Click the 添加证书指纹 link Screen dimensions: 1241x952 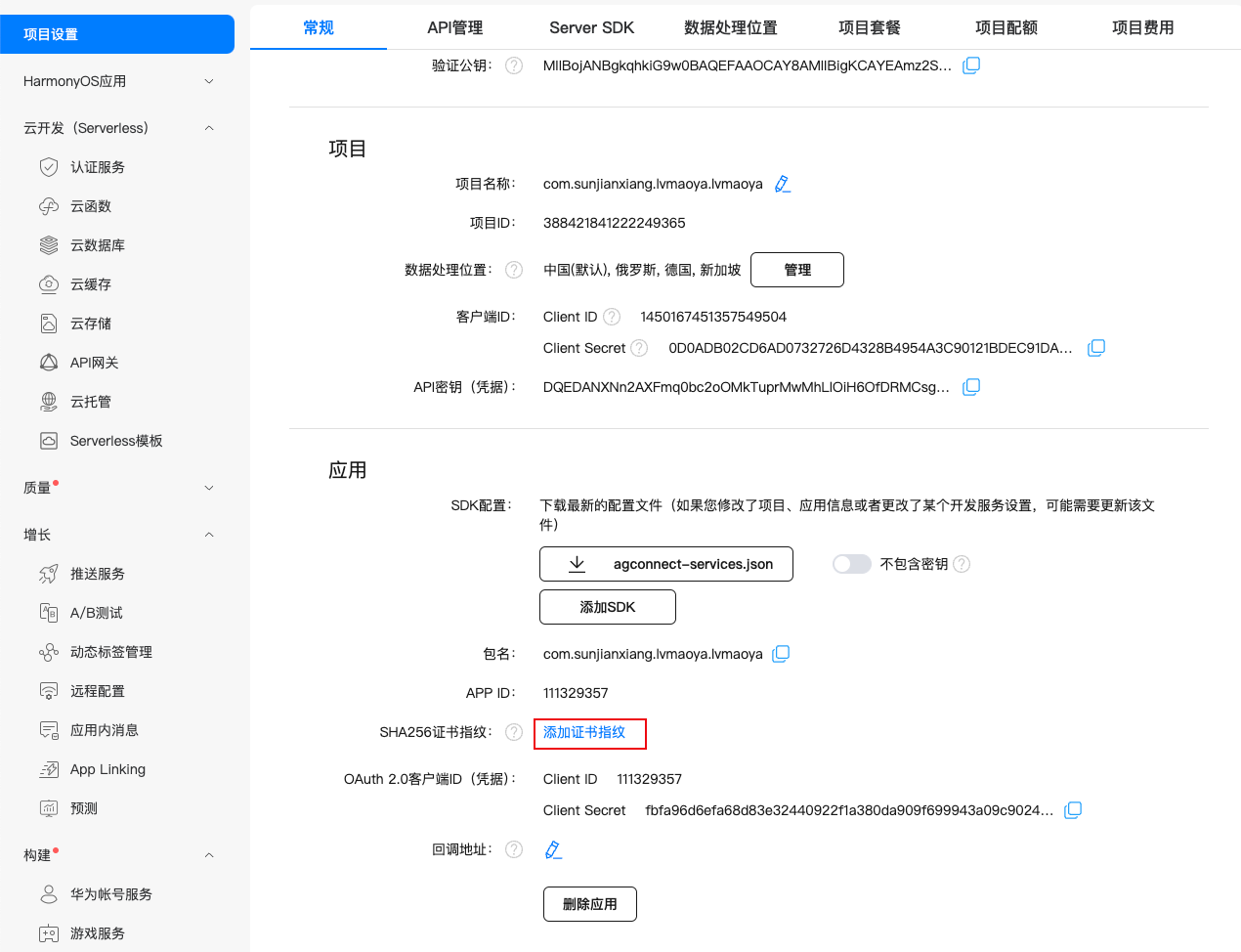[584, 732]
